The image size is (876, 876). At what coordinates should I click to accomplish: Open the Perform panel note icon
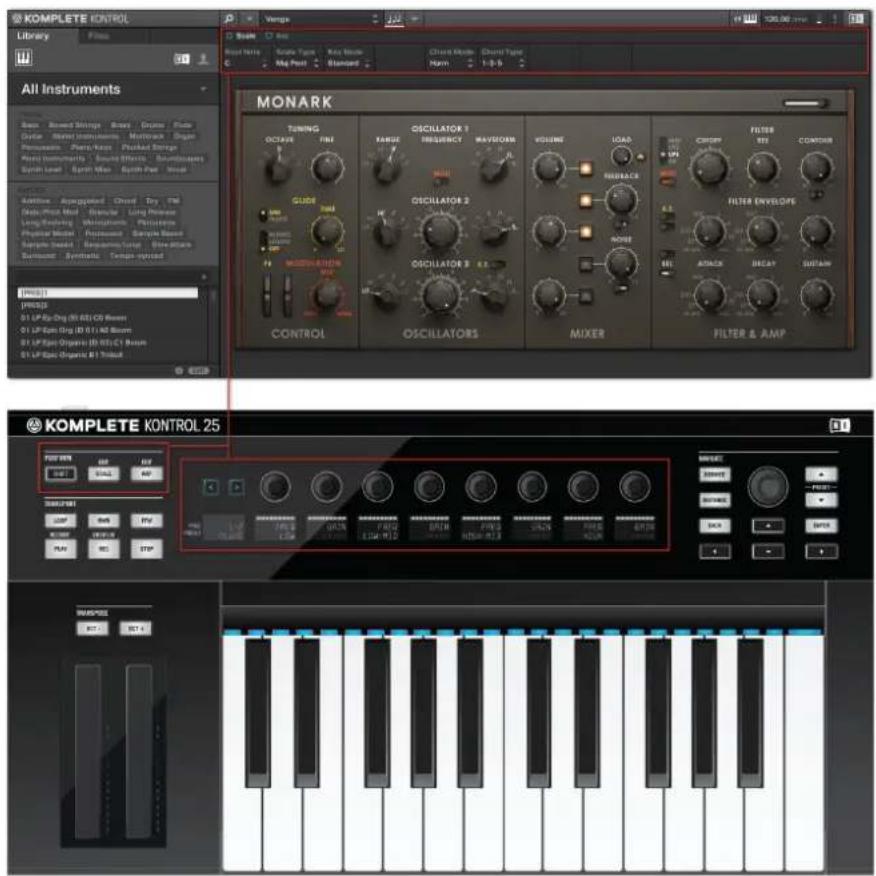coord(394,19)
